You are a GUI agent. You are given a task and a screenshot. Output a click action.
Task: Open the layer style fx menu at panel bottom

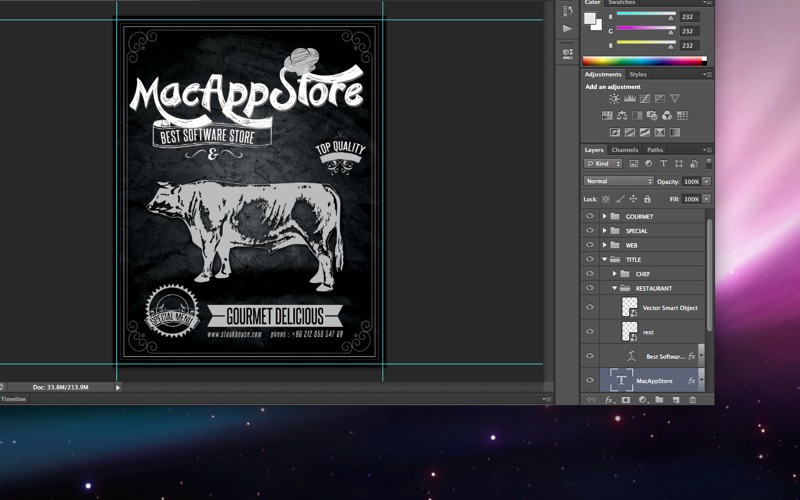tap(609, 400)
